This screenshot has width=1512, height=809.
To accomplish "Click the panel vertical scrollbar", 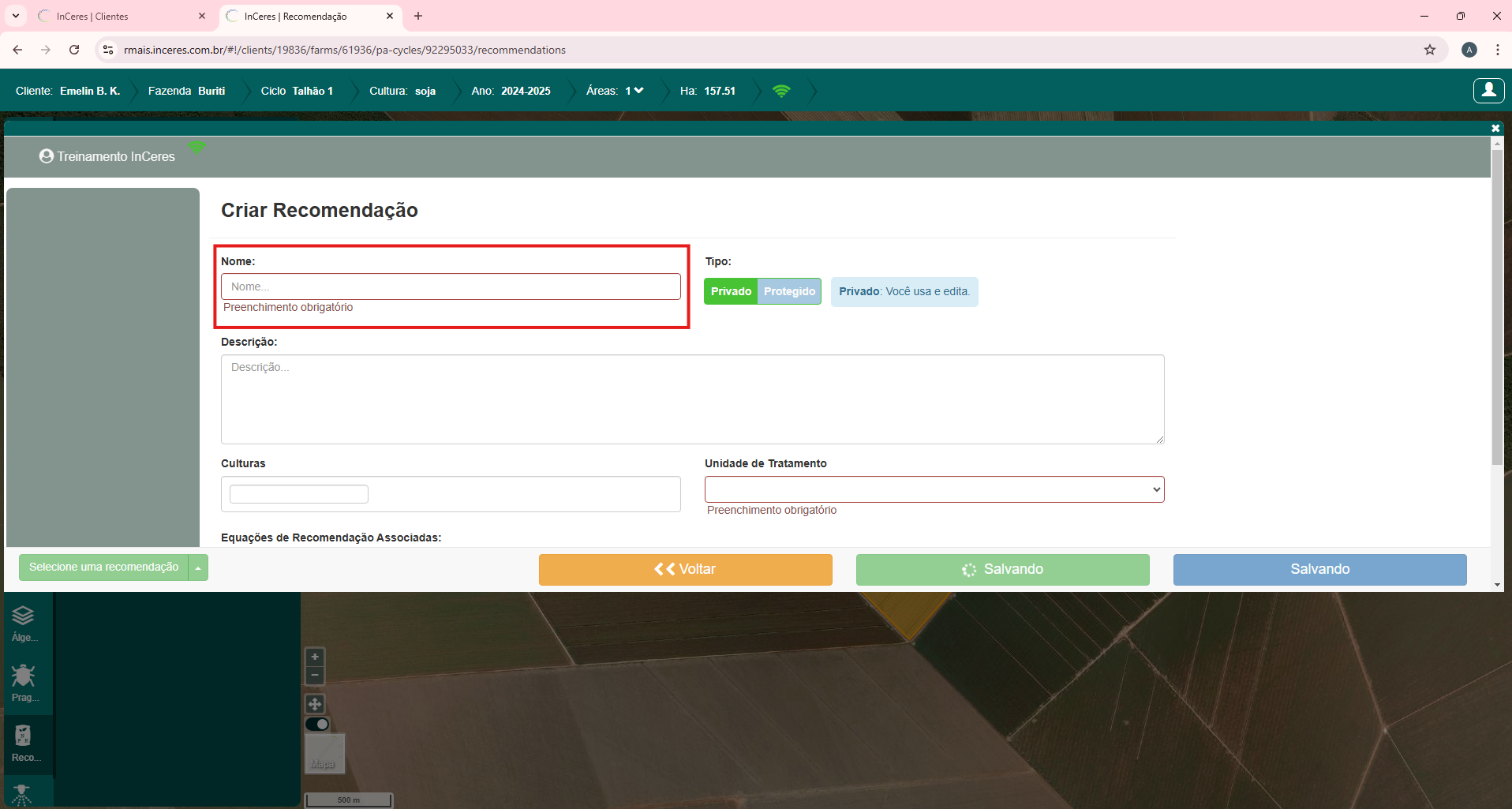I will (1497, 307).
